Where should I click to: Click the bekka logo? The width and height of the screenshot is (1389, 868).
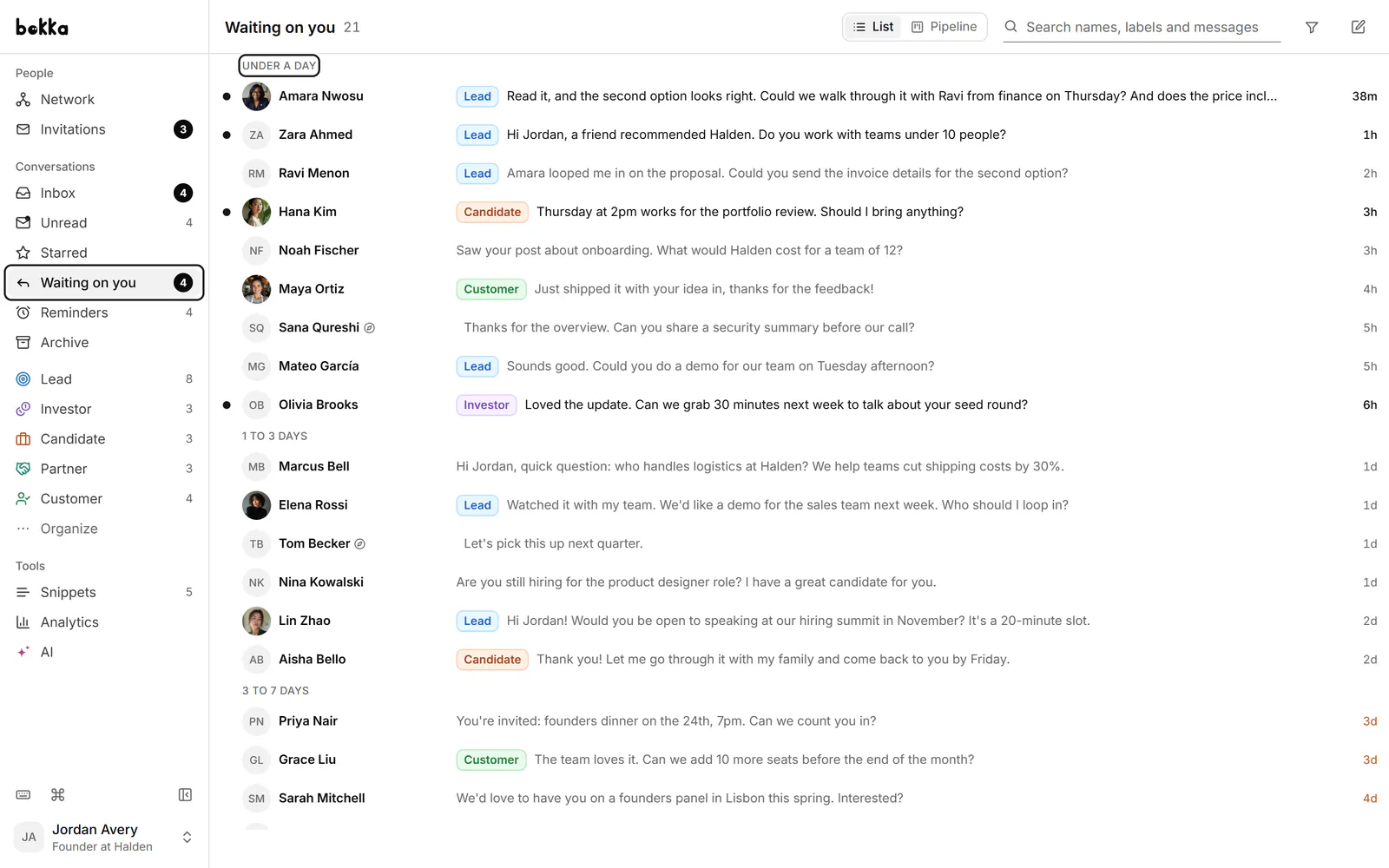pyautogui.click(x=42, y=27)
